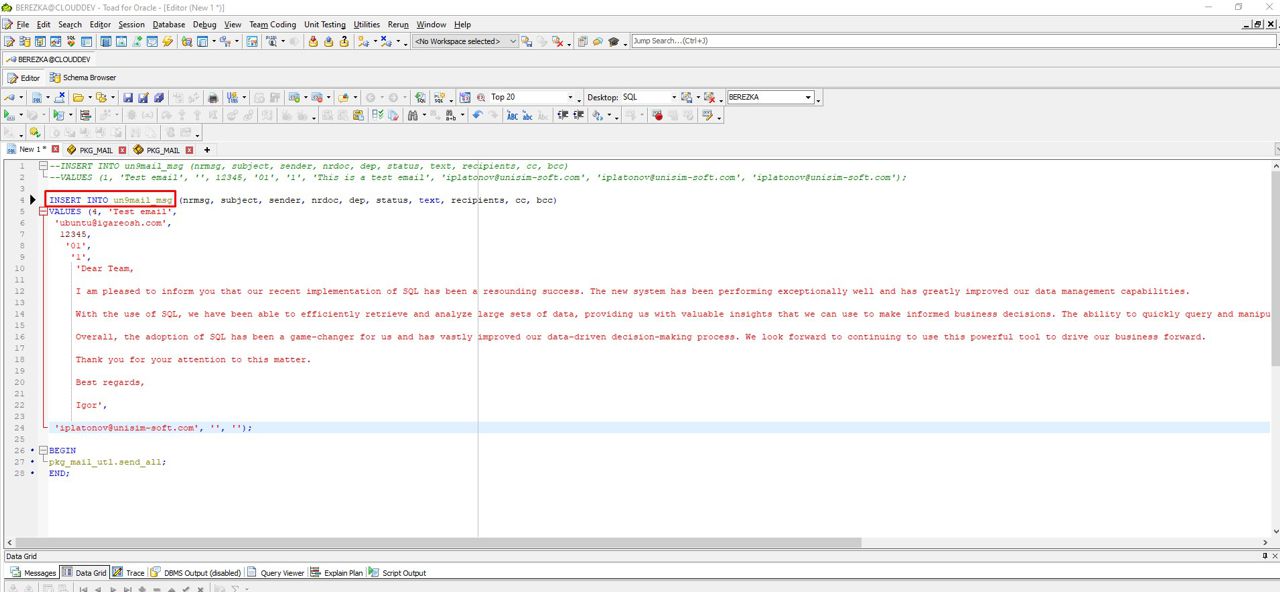Click the lightning bolt icon in main toolbar

[168, 41]
